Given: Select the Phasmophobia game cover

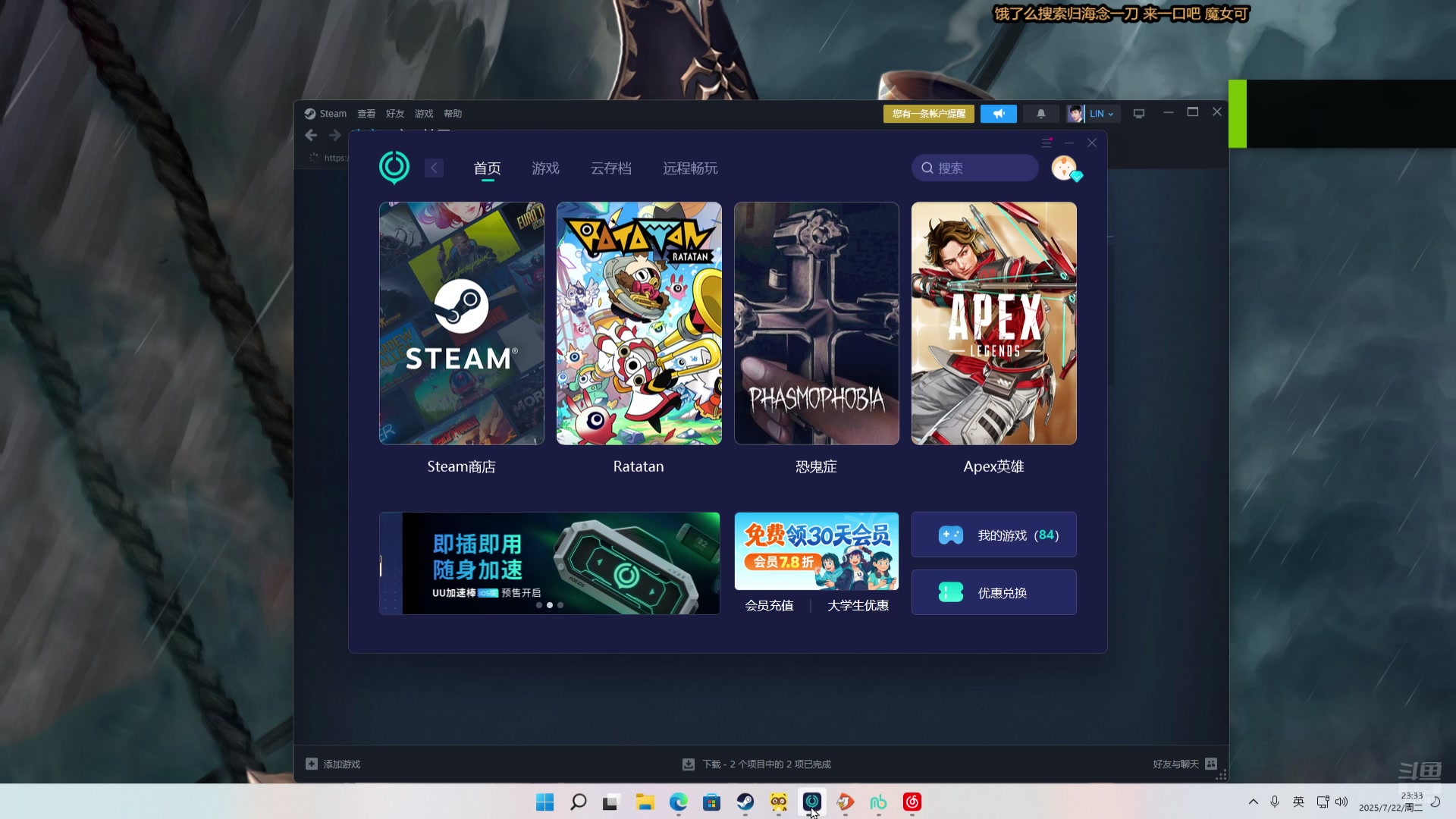Looking at the screenshot, I should [x=817, y=323].
